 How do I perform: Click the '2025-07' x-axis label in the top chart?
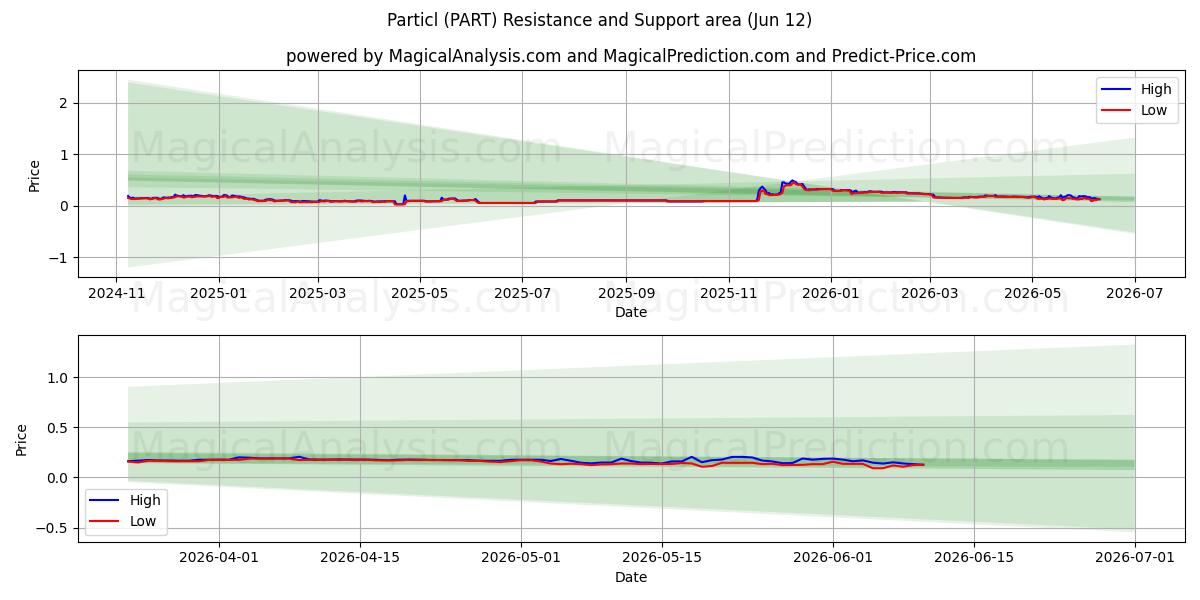click(522, 293)
